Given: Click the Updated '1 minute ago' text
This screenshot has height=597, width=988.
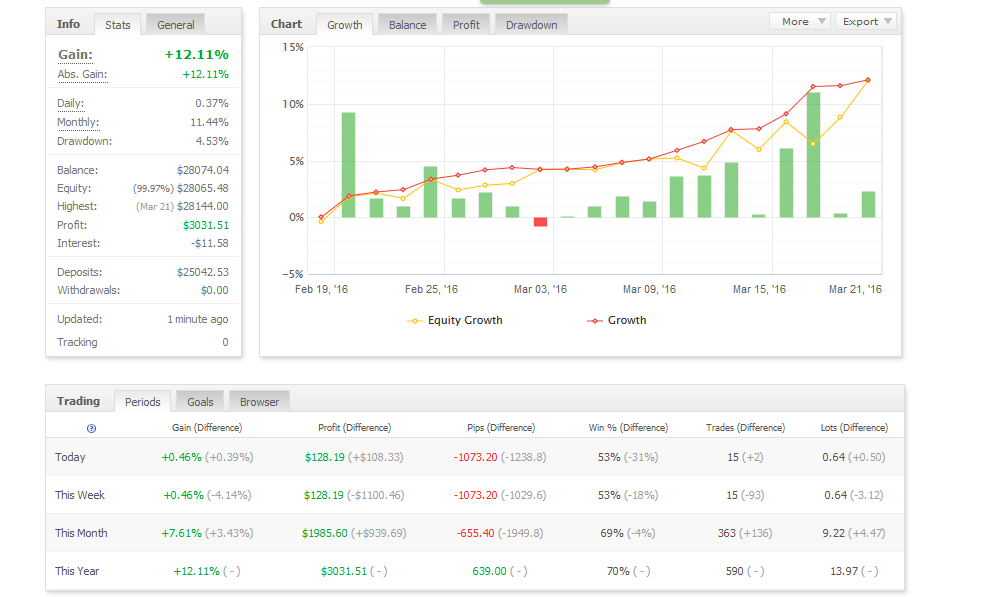Looking at the screenshot, I should click(198, 320).
